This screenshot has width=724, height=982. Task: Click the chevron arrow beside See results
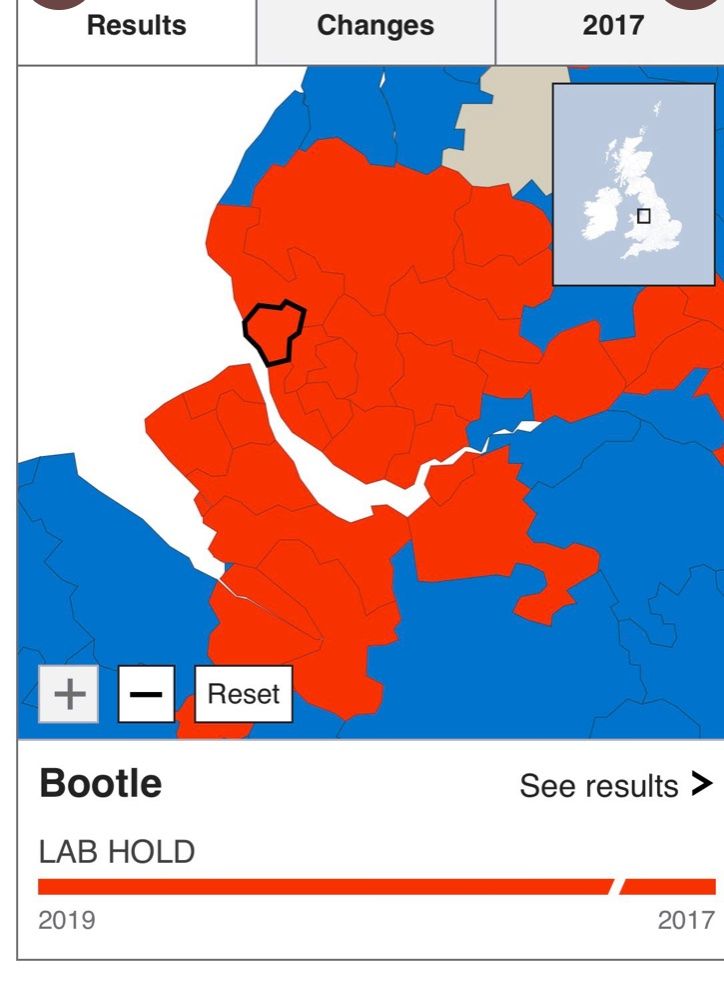pos(702,785)
